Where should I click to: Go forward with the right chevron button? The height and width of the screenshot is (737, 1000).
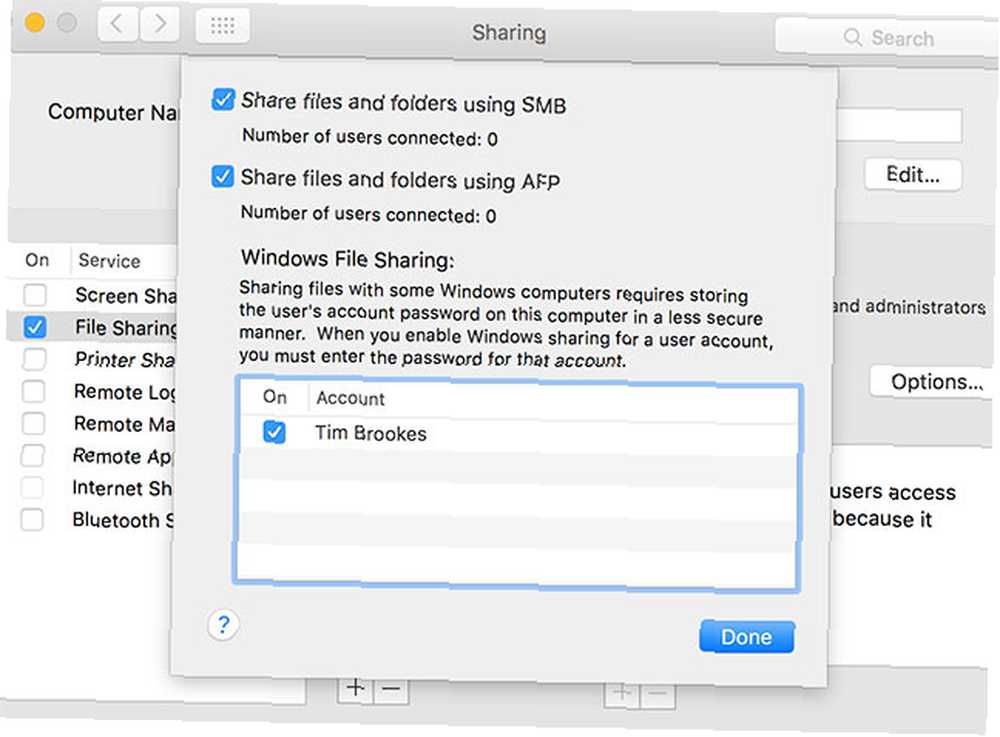(159, 24)
